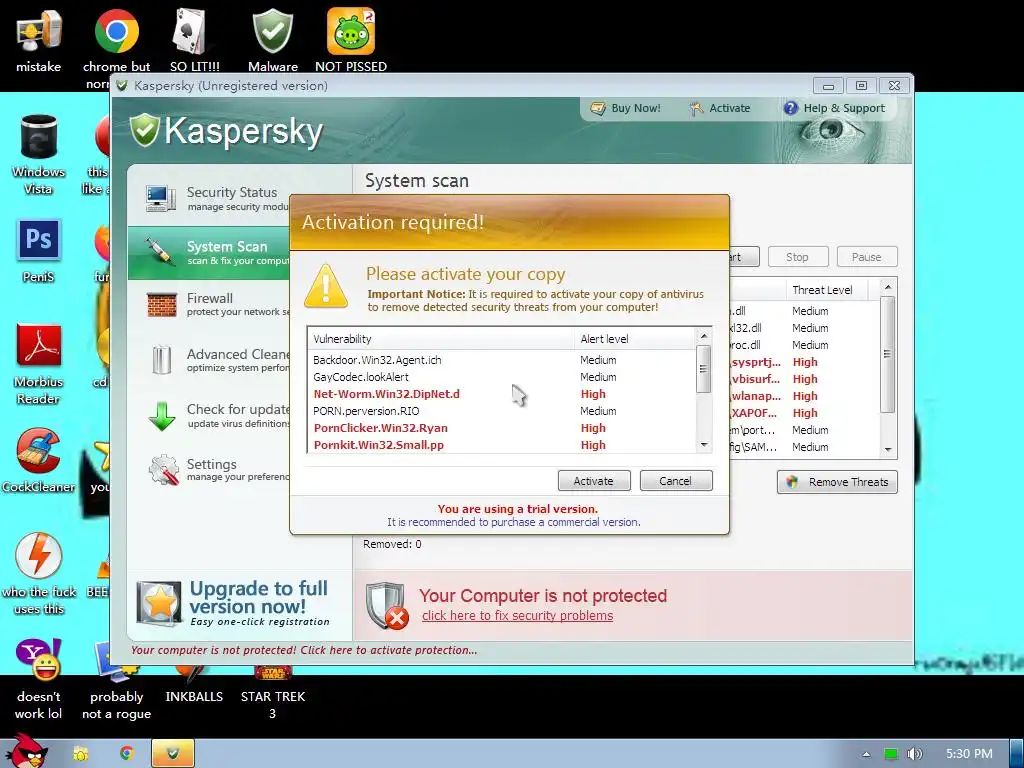This screenshot has width=1024, height=768.
Task: Open the NOT PISSED green pig icon
Action: tap(351, 40)
